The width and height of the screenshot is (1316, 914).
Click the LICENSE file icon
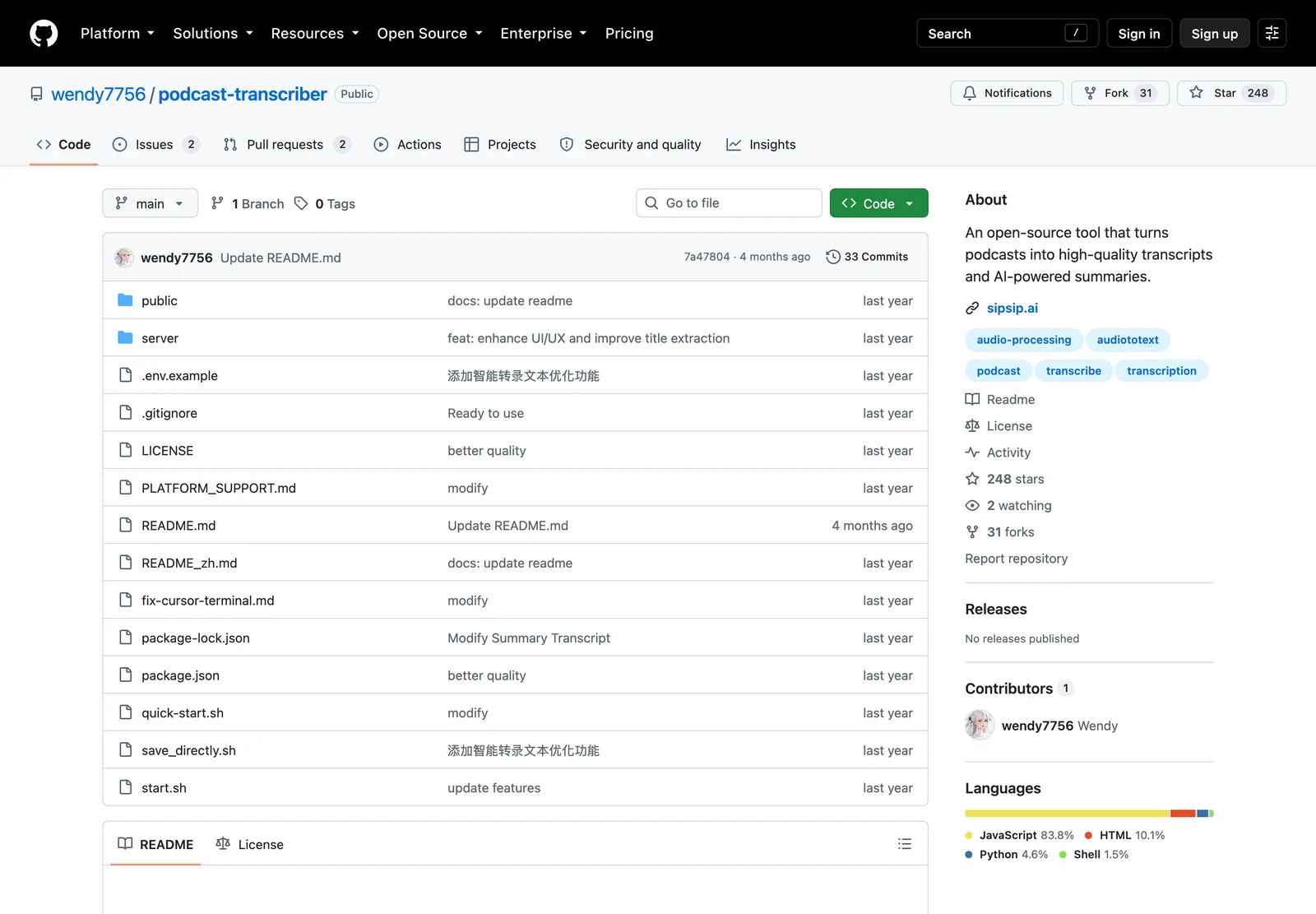point(125,450)
